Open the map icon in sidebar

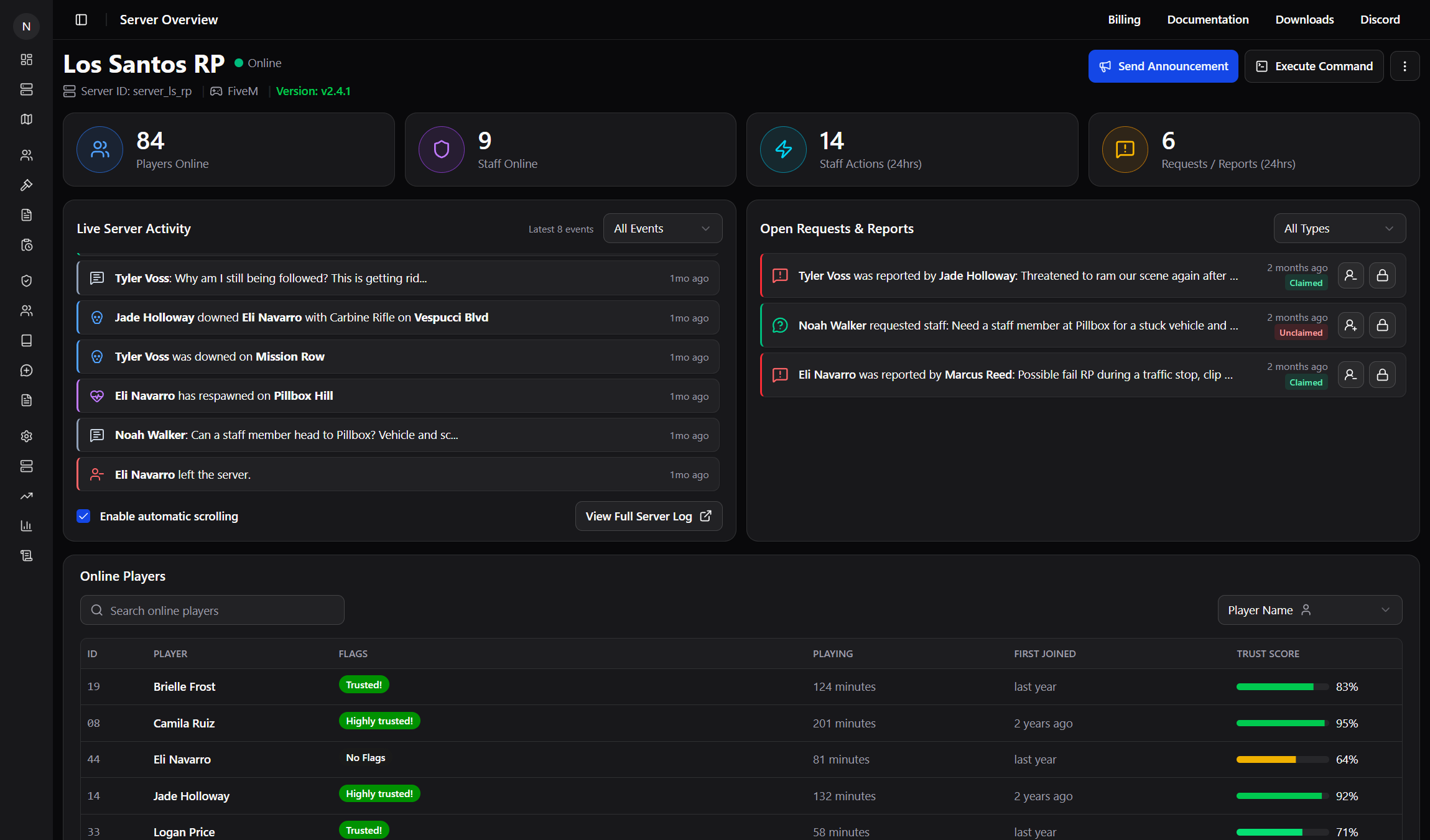[26, 119]
